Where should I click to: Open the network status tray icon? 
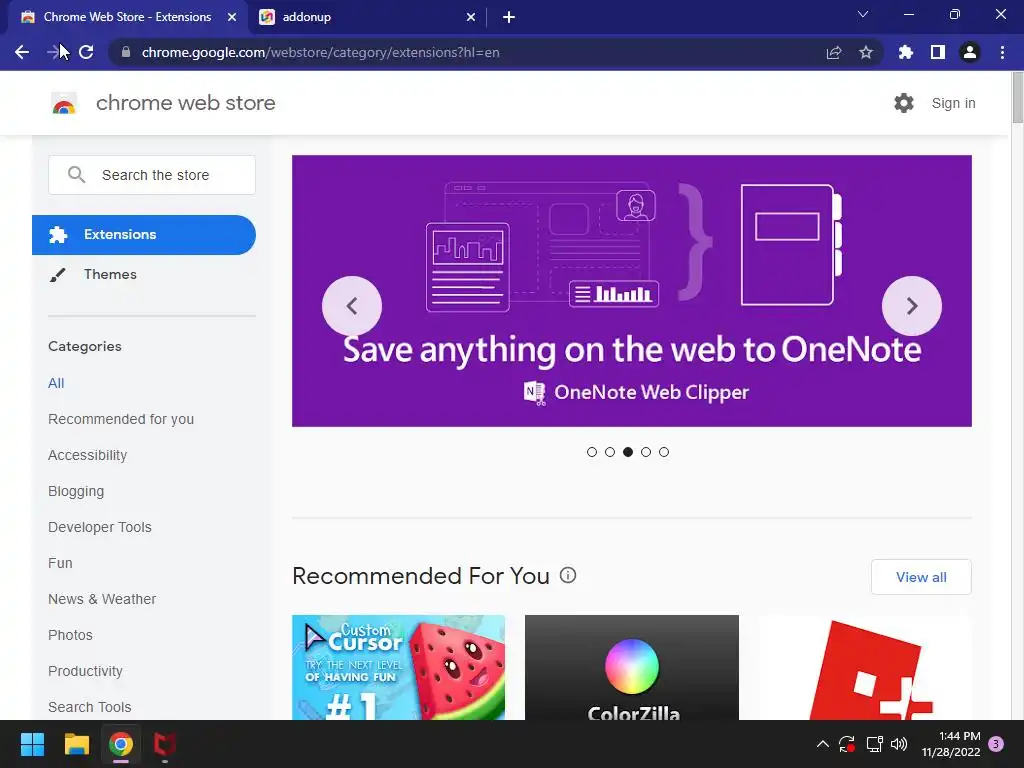pos(874,744)
